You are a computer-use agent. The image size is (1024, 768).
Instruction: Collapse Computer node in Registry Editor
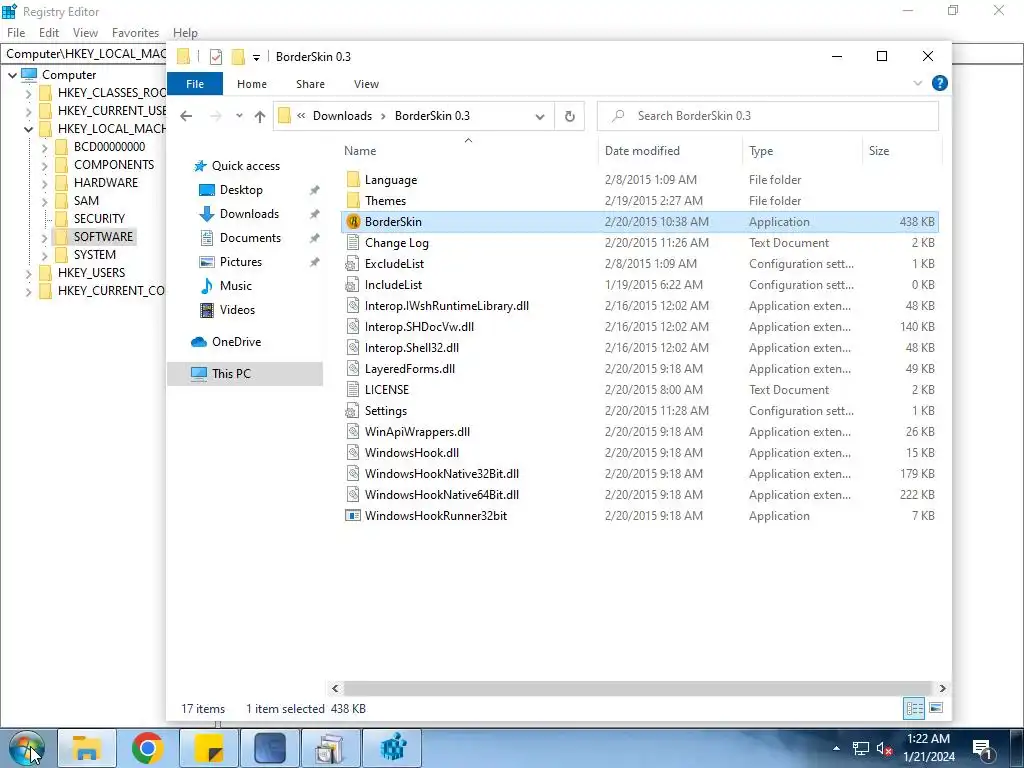[12, 75]
